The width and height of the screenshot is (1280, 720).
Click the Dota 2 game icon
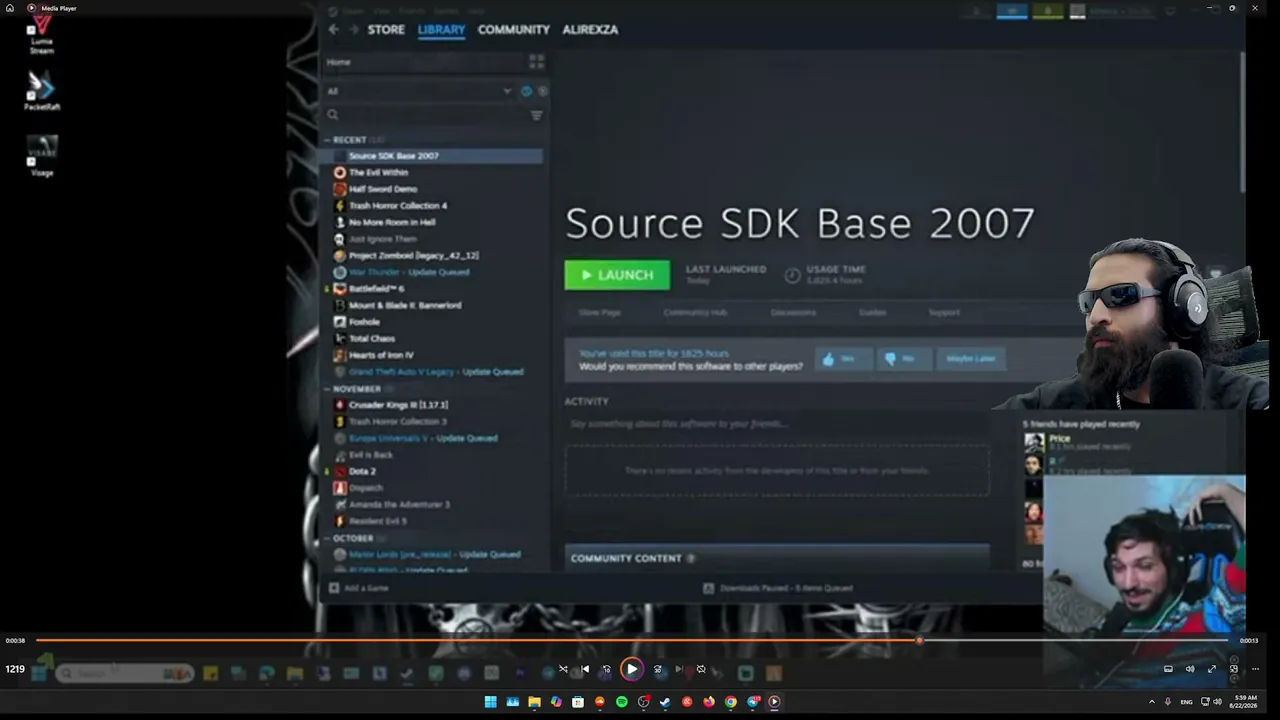340,471
